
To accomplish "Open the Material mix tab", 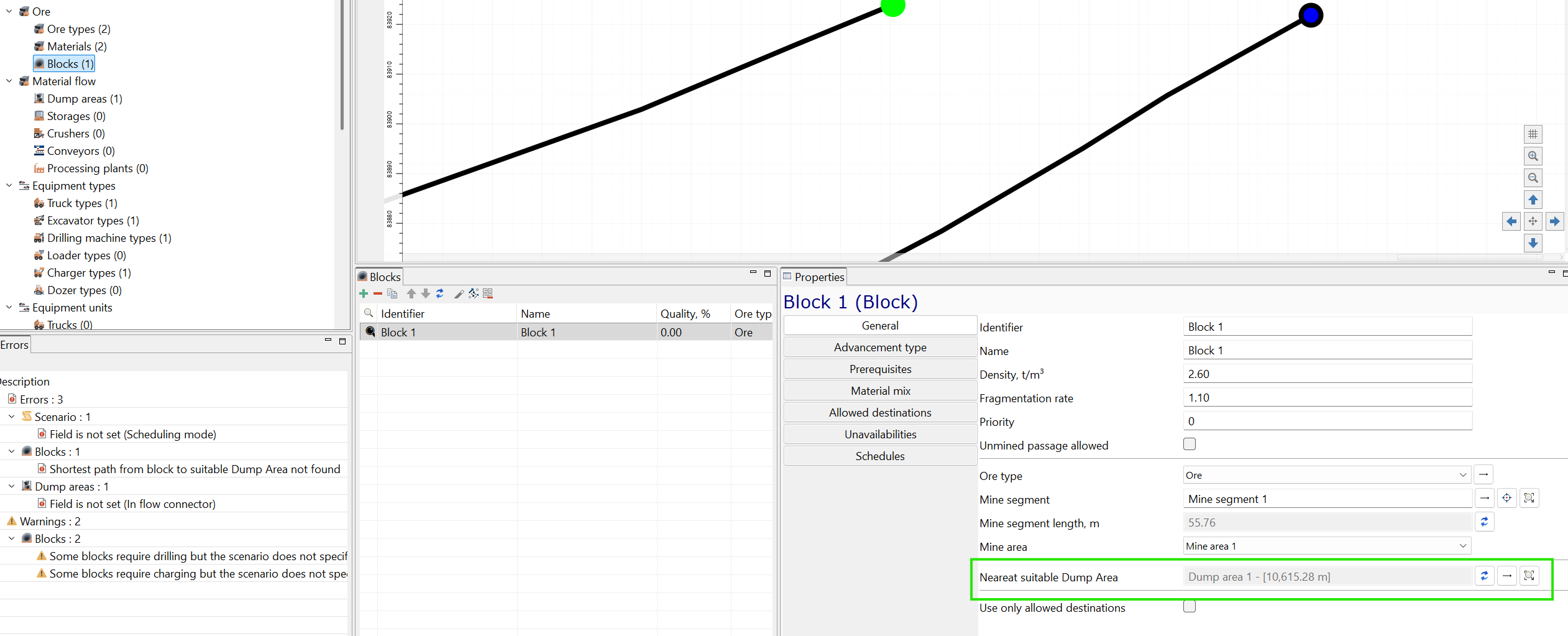I will coord(880,390).
